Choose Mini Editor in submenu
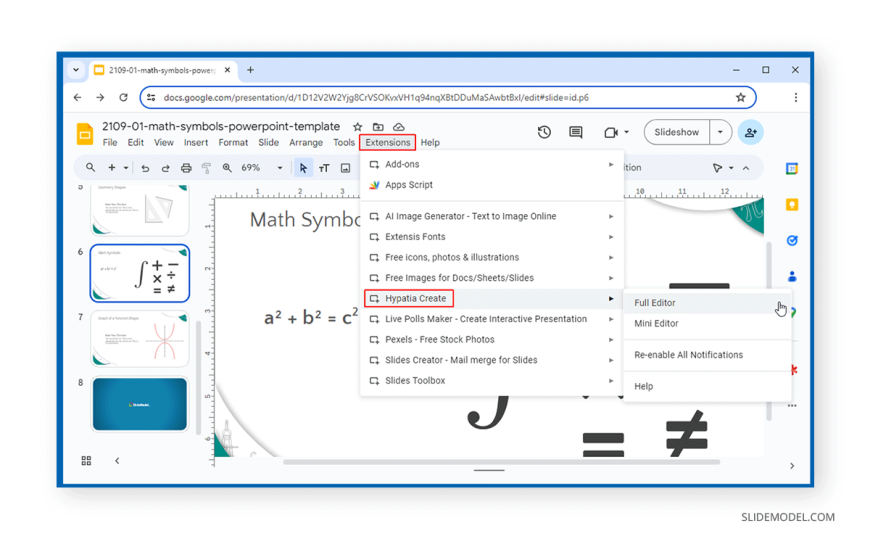 (707, 324)
